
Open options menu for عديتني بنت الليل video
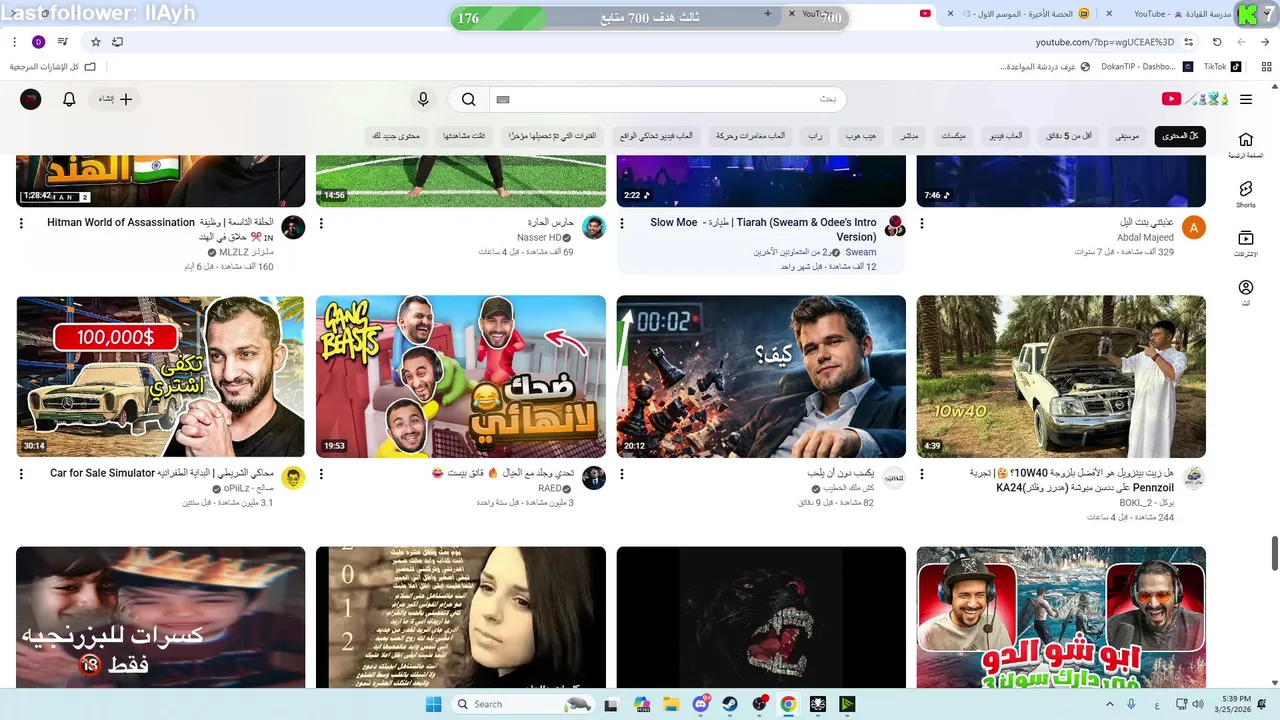pyautogui.click(x=922, y=224)
